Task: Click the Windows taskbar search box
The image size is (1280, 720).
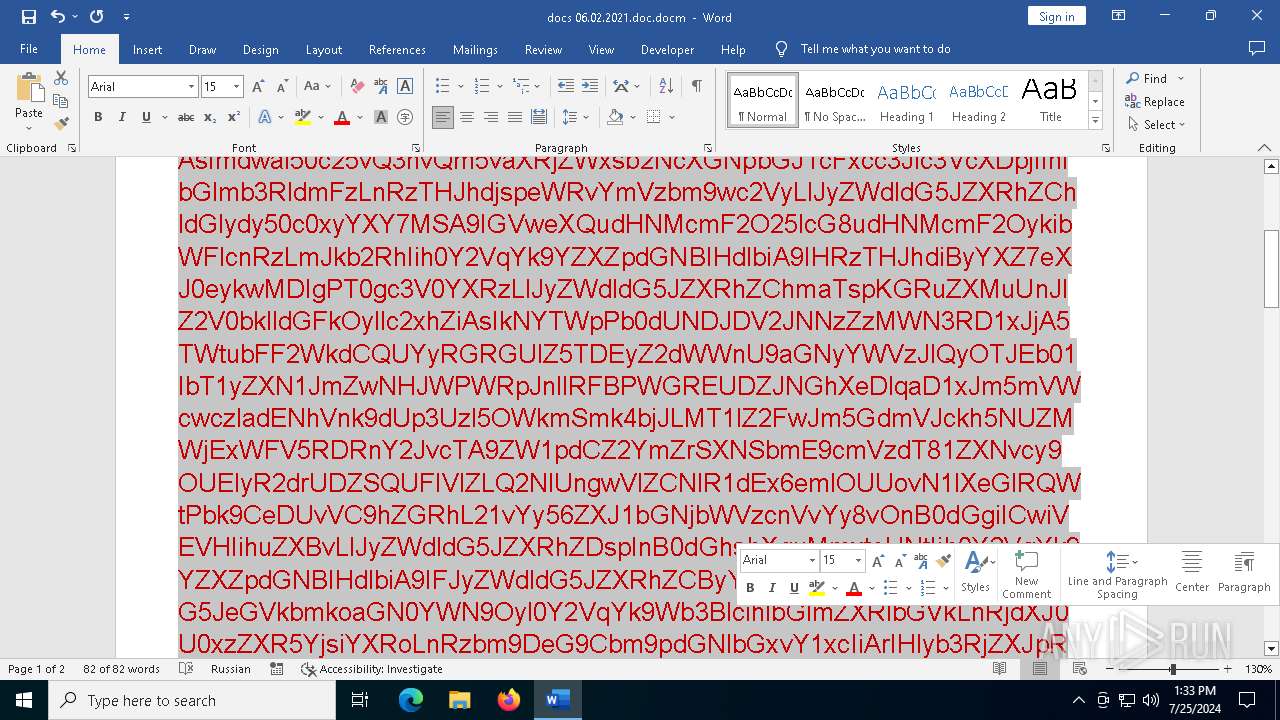Action: (192, 700)
